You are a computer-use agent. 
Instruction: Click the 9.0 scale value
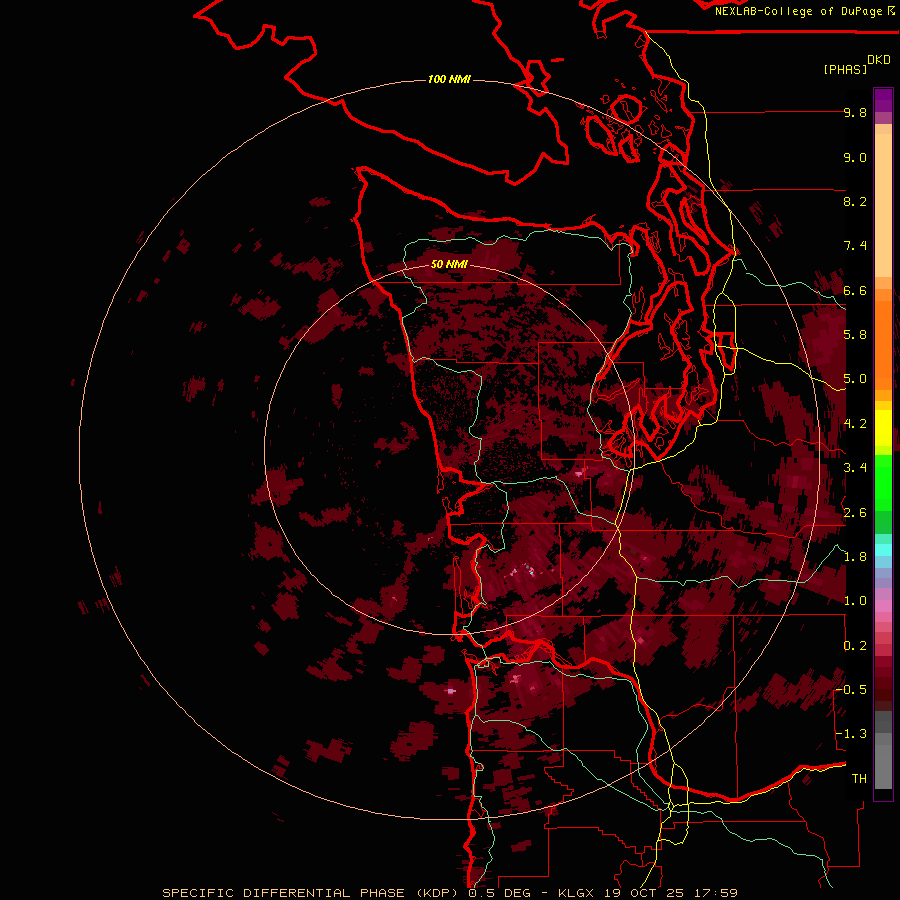(855, 157)
